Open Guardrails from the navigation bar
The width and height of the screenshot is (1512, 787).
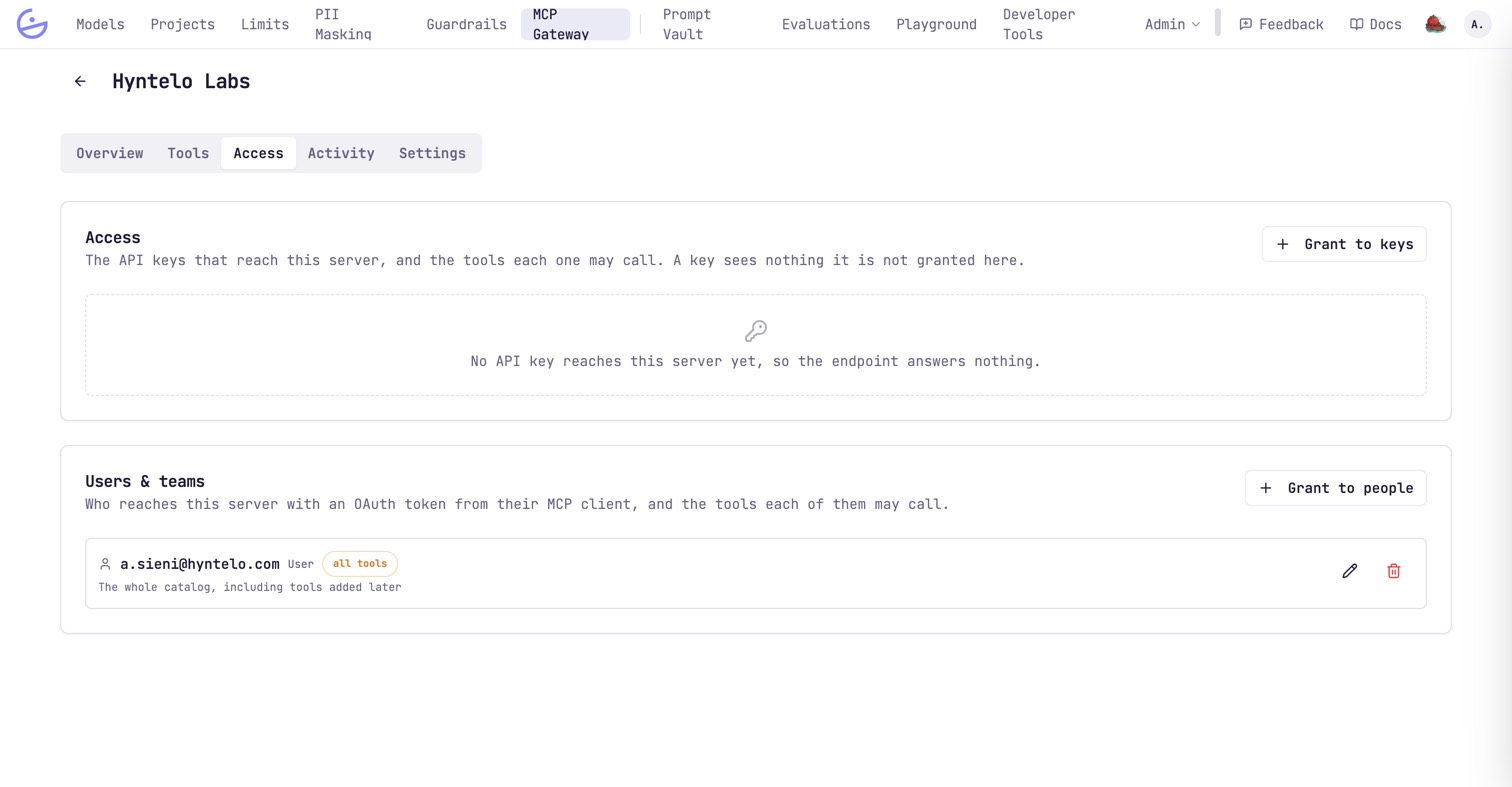click(x=466, y=24)
